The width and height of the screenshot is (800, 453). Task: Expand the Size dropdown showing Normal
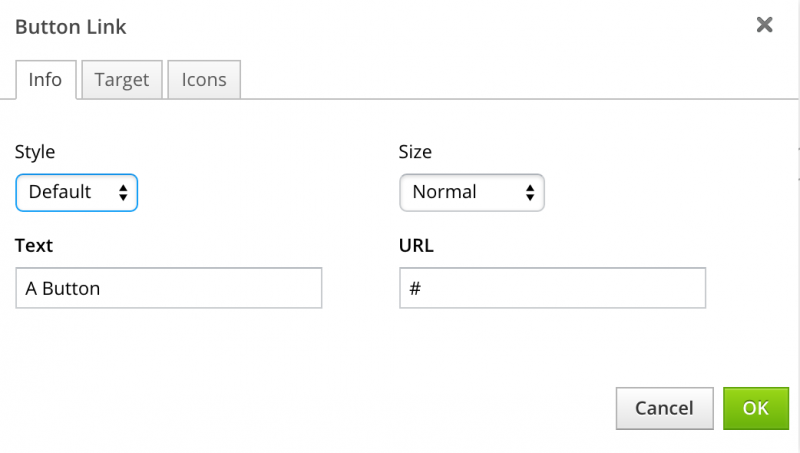(471, 192)
